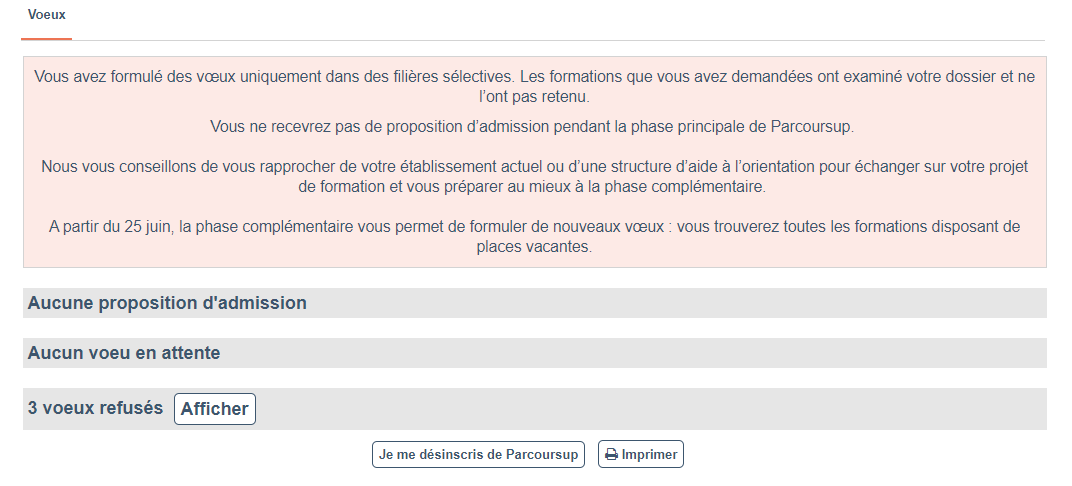Print the page using Imprimer
Screen dimensions: 1072x486
tap(641, 455)
